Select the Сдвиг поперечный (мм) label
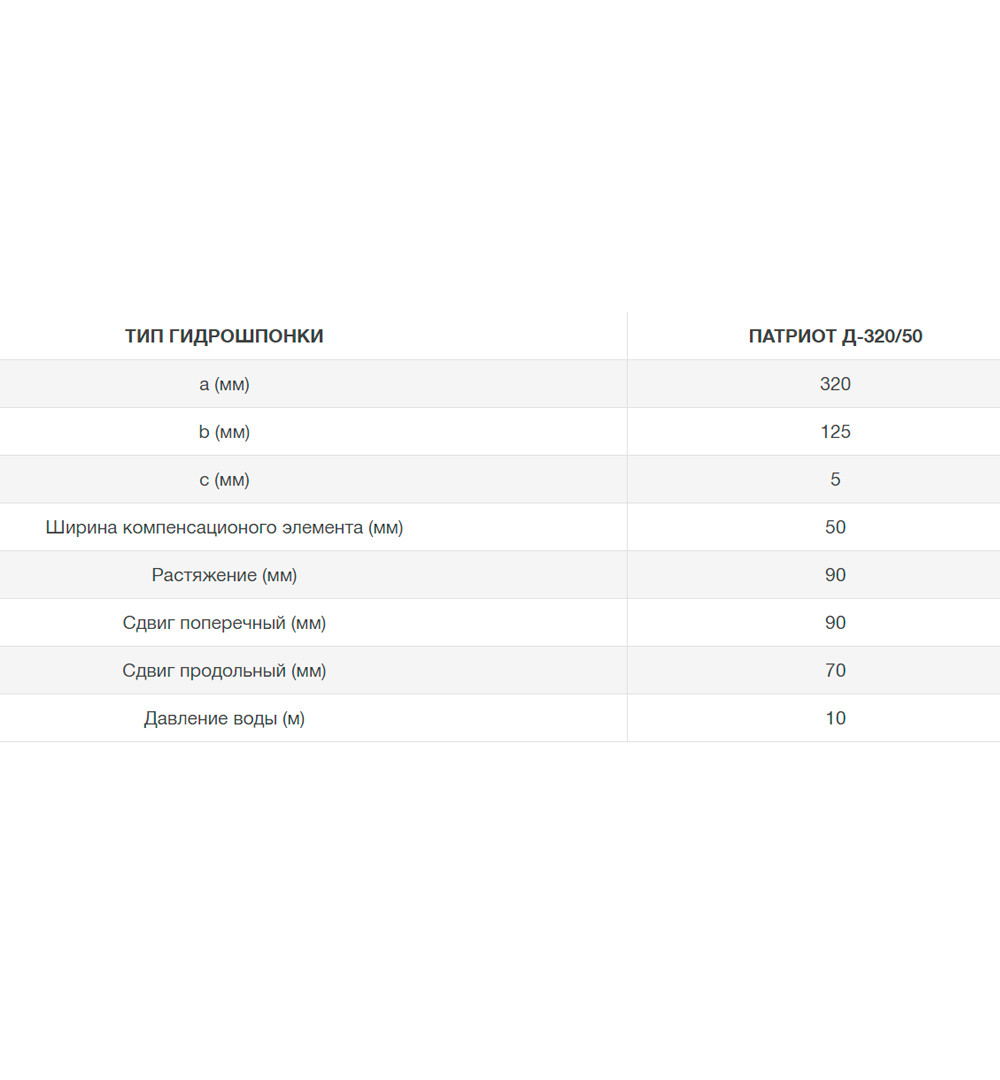The image size is (1000, 1080). click(x=225, y=623)
